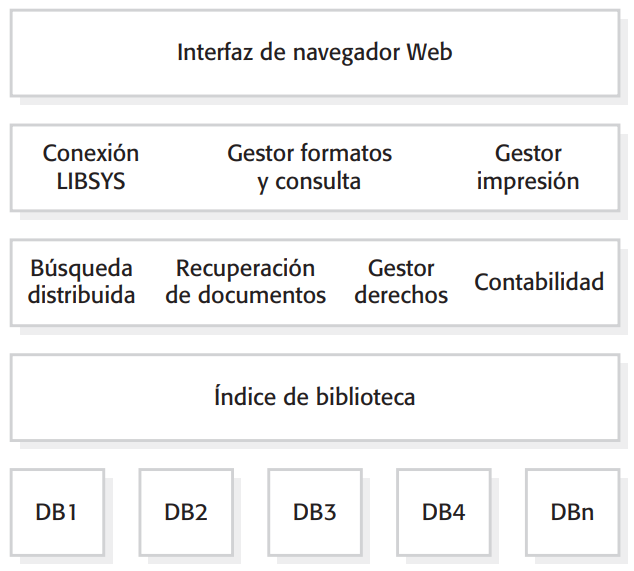This screenshot has width=634, height=571.
Task: Click the Interfaz de navegador Web box
Action: click(x=314, y=52)
